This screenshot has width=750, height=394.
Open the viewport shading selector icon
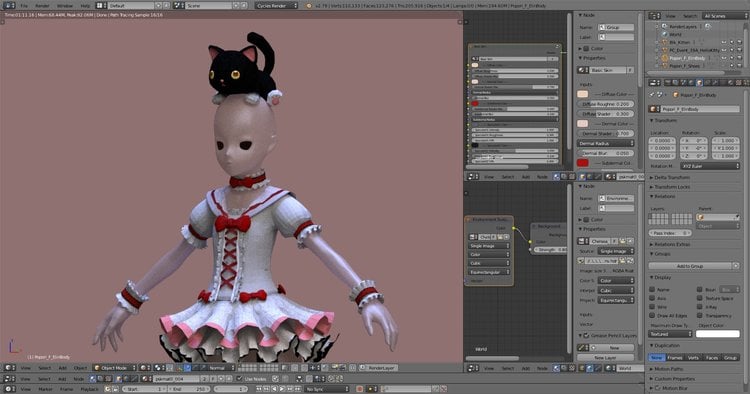pos(145,368)
